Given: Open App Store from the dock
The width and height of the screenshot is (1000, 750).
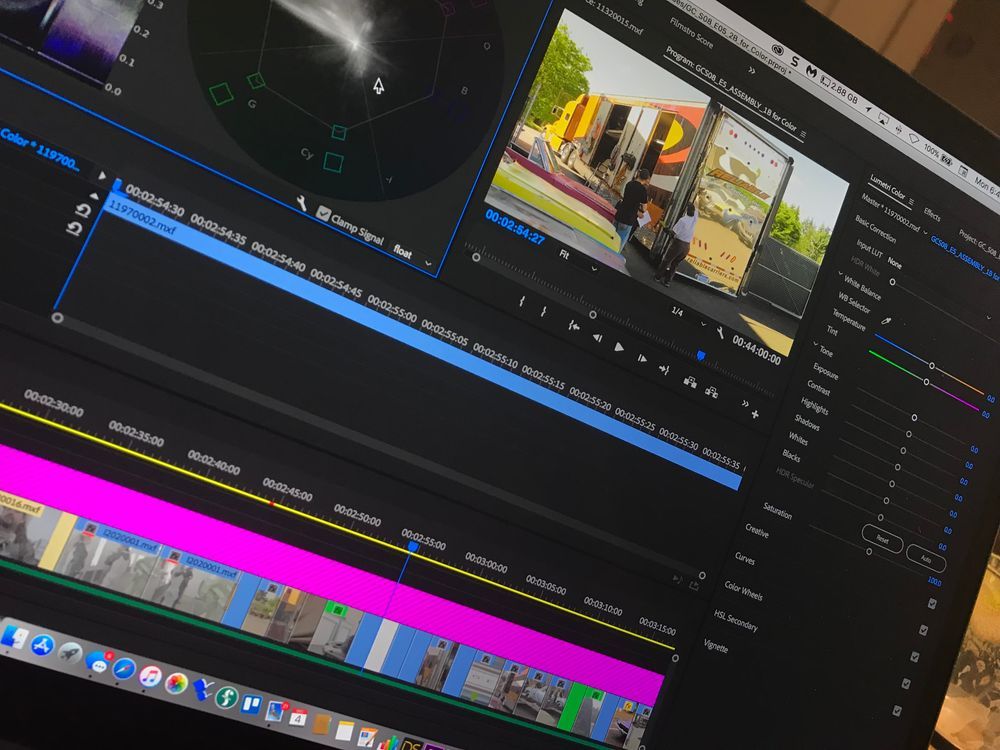Looking at the screenshot, I should point(42,646).
